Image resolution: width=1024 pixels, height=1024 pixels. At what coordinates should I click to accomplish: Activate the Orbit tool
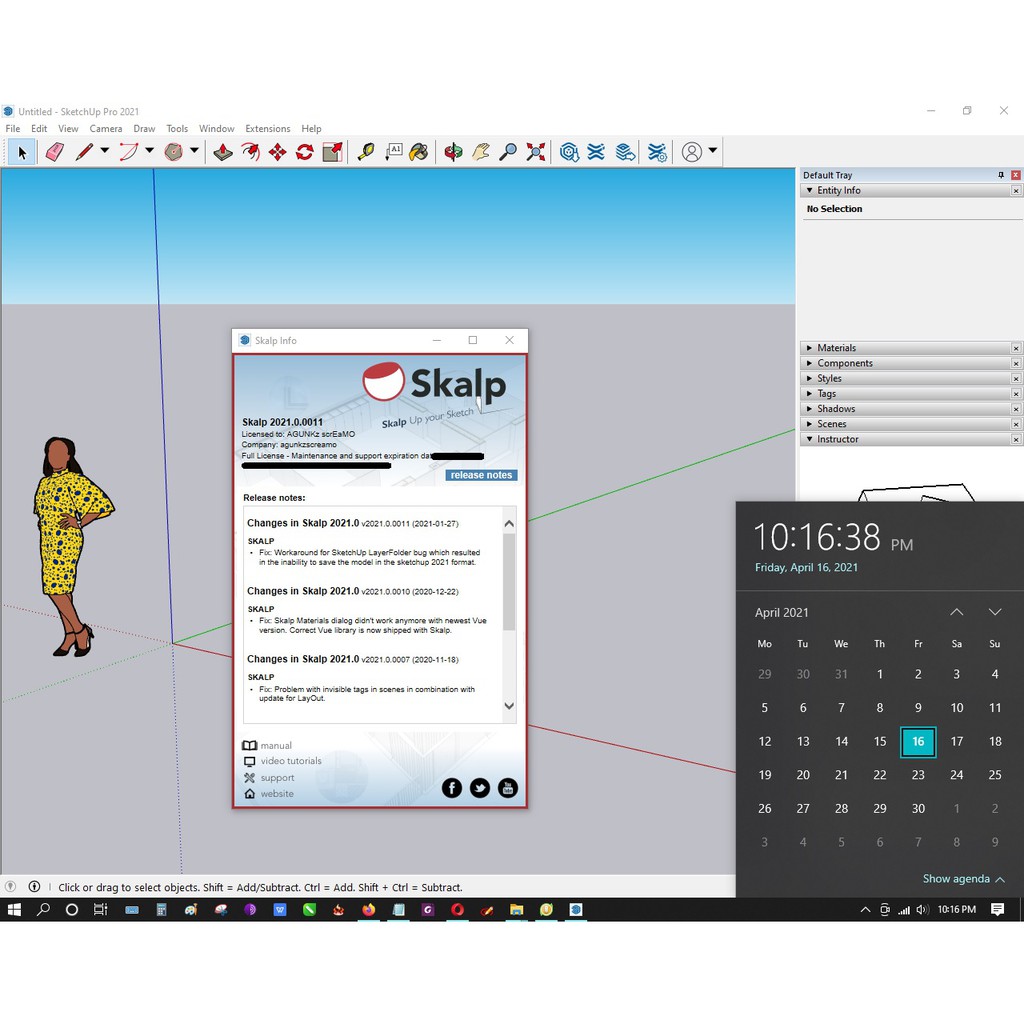click(453, 151)
